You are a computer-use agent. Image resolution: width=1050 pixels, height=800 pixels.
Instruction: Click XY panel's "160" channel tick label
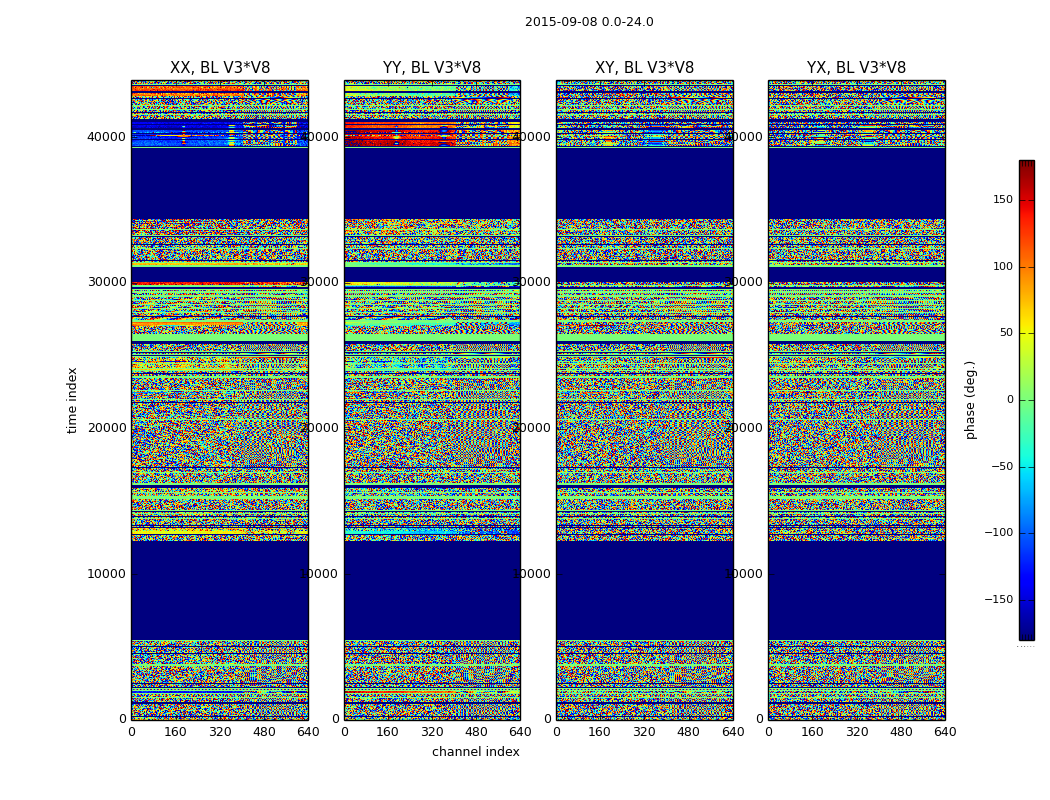[600, 732]
